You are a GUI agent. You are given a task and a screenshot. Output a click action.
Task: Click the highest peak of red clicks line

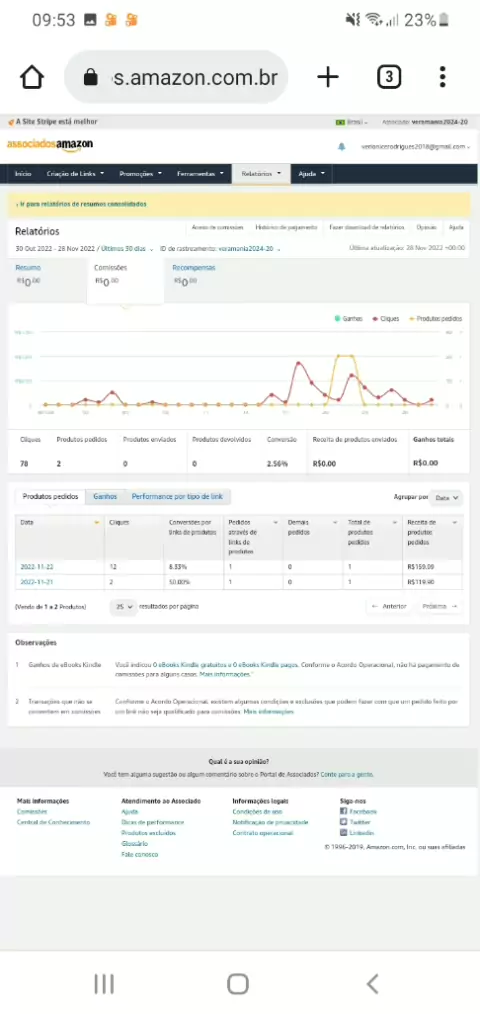[298, 363]
